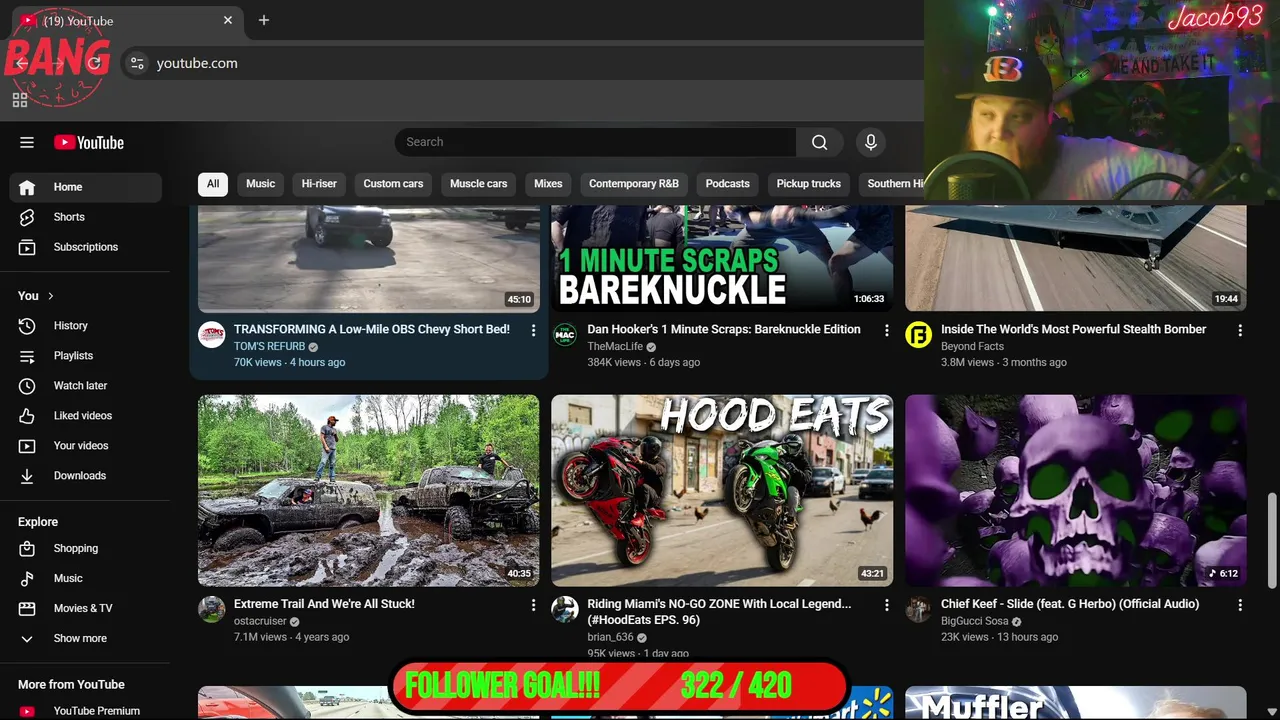Click the YouTube search input field

tap(595, 142)
